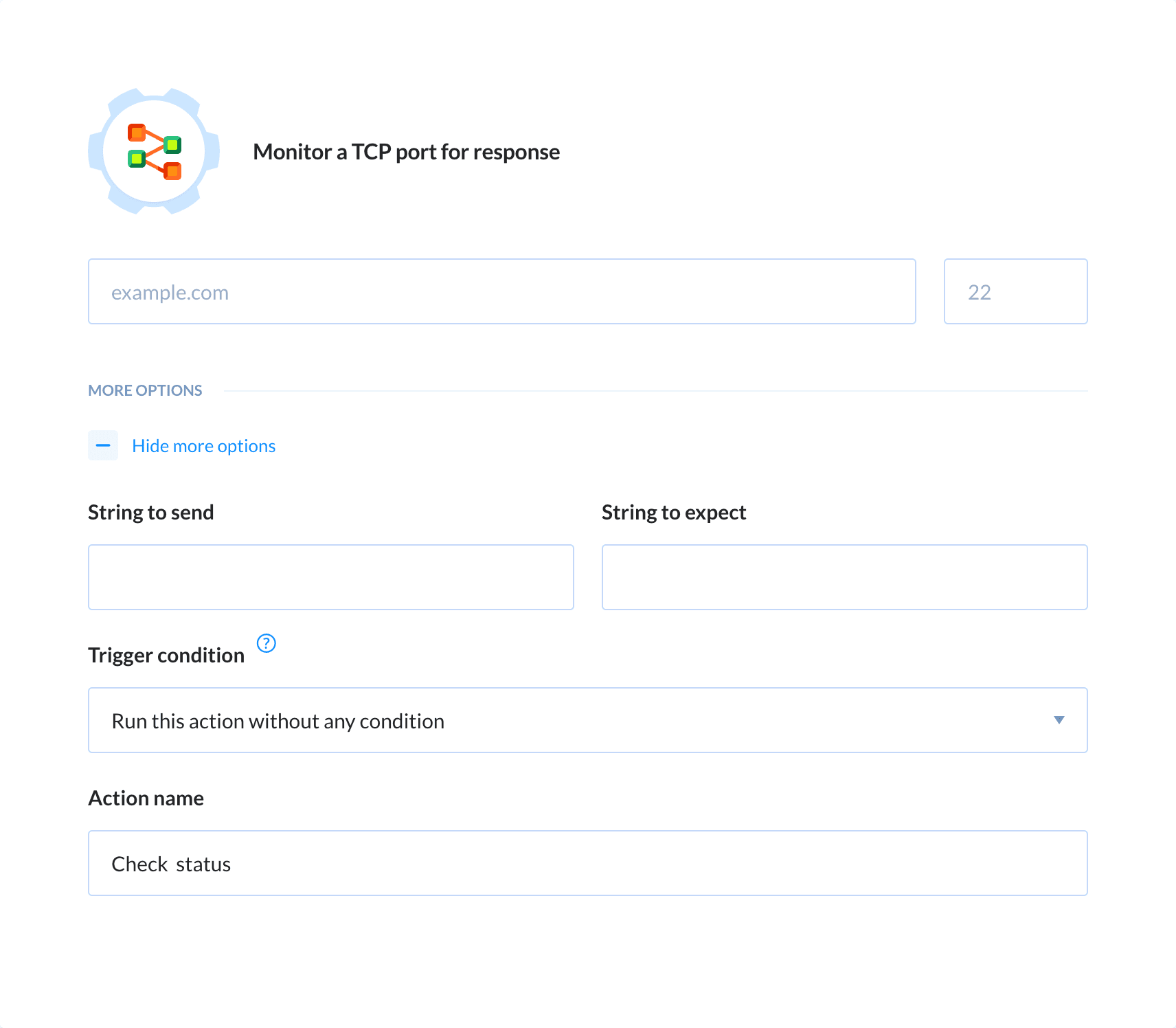Click the dropdown arrow in Trigger condition
1176x1028 pixels.
coord(1059,720)
